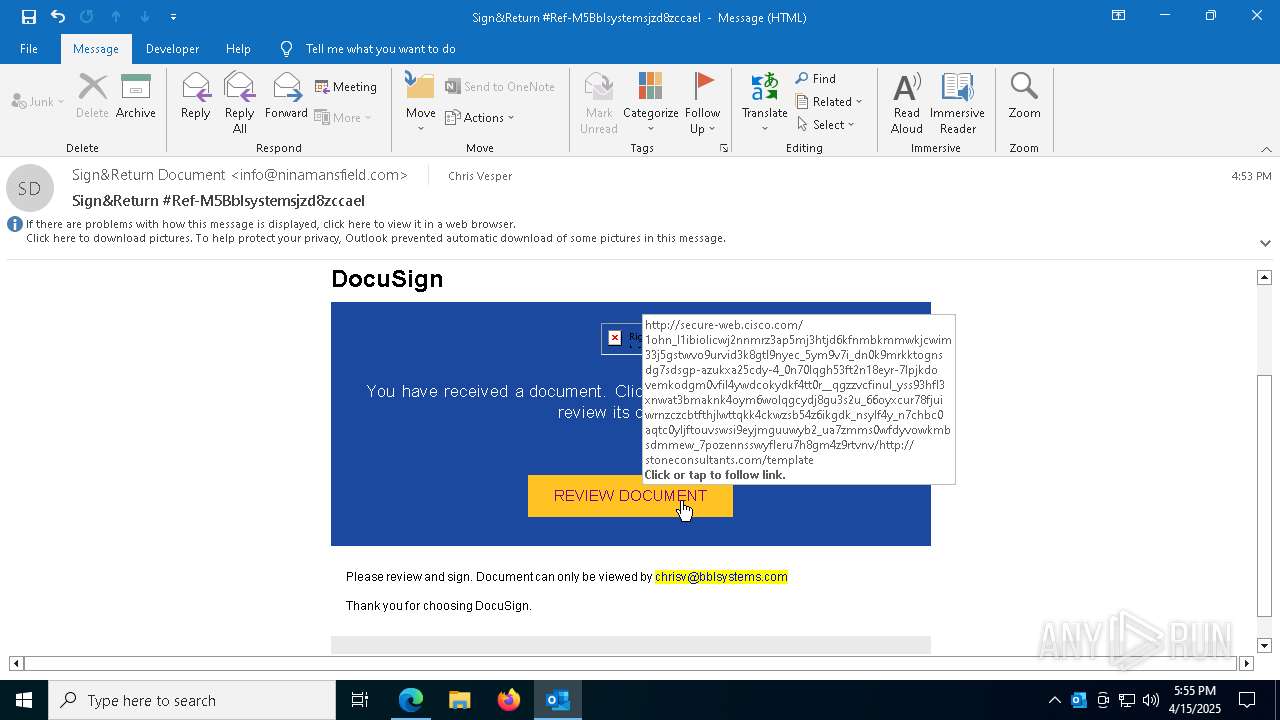
Task: Collapse the ribbon with the chevron
Action: point(1266,149)
